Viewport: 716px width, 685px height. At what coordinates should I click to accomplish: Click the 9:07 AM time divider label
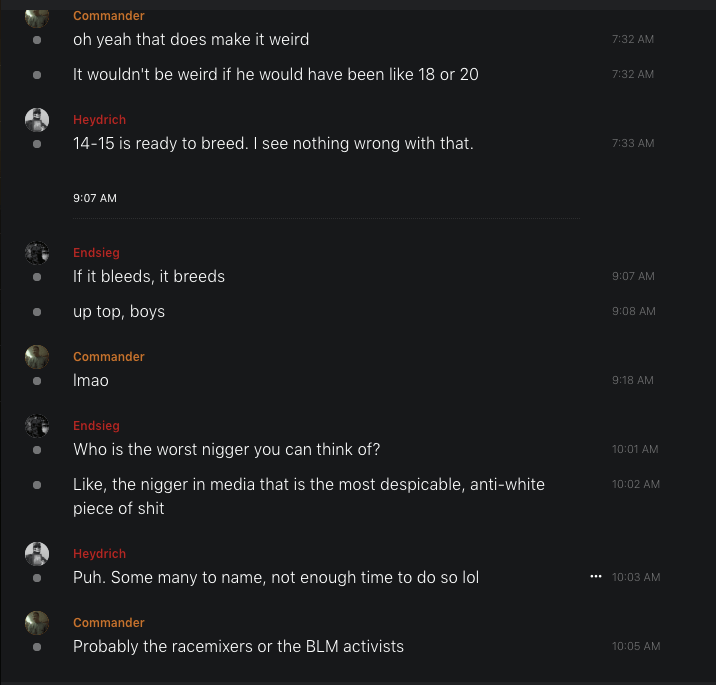point(95,198)
